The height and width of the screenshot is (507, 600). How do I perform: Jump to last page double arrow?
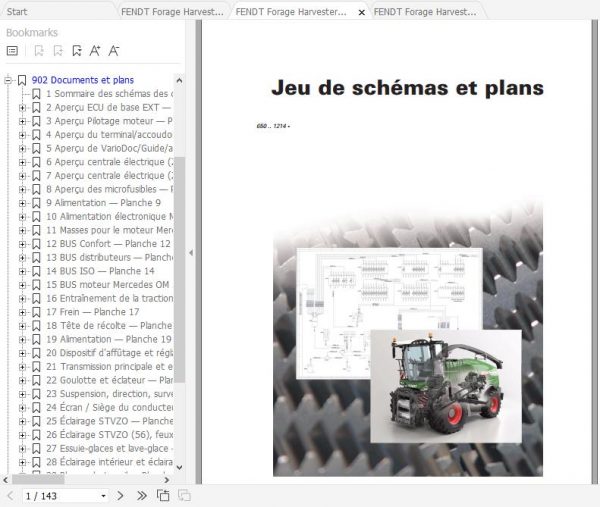pyautogui.click(x=142, y=496)
